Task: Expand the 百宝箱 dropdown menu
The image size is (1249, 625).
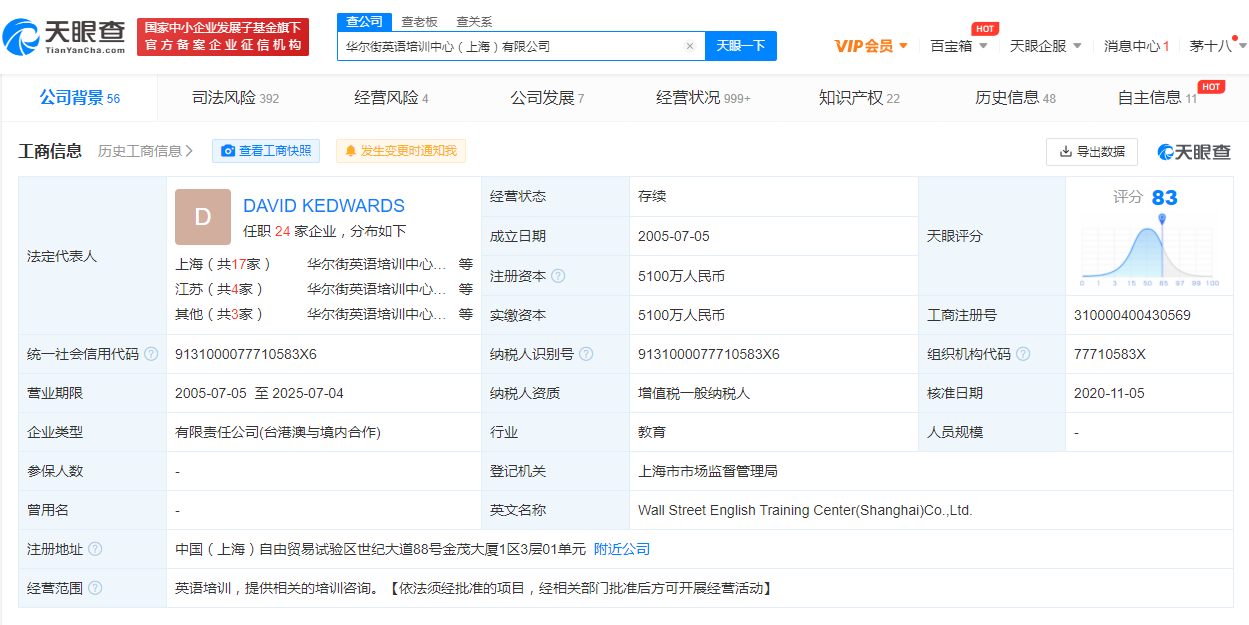Action: (959, 46)
